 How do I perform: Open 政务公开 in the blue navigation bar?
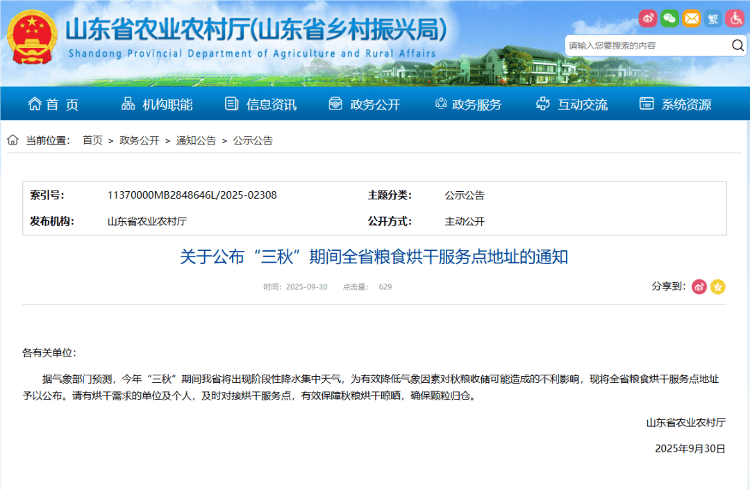[x=364, y=104]
